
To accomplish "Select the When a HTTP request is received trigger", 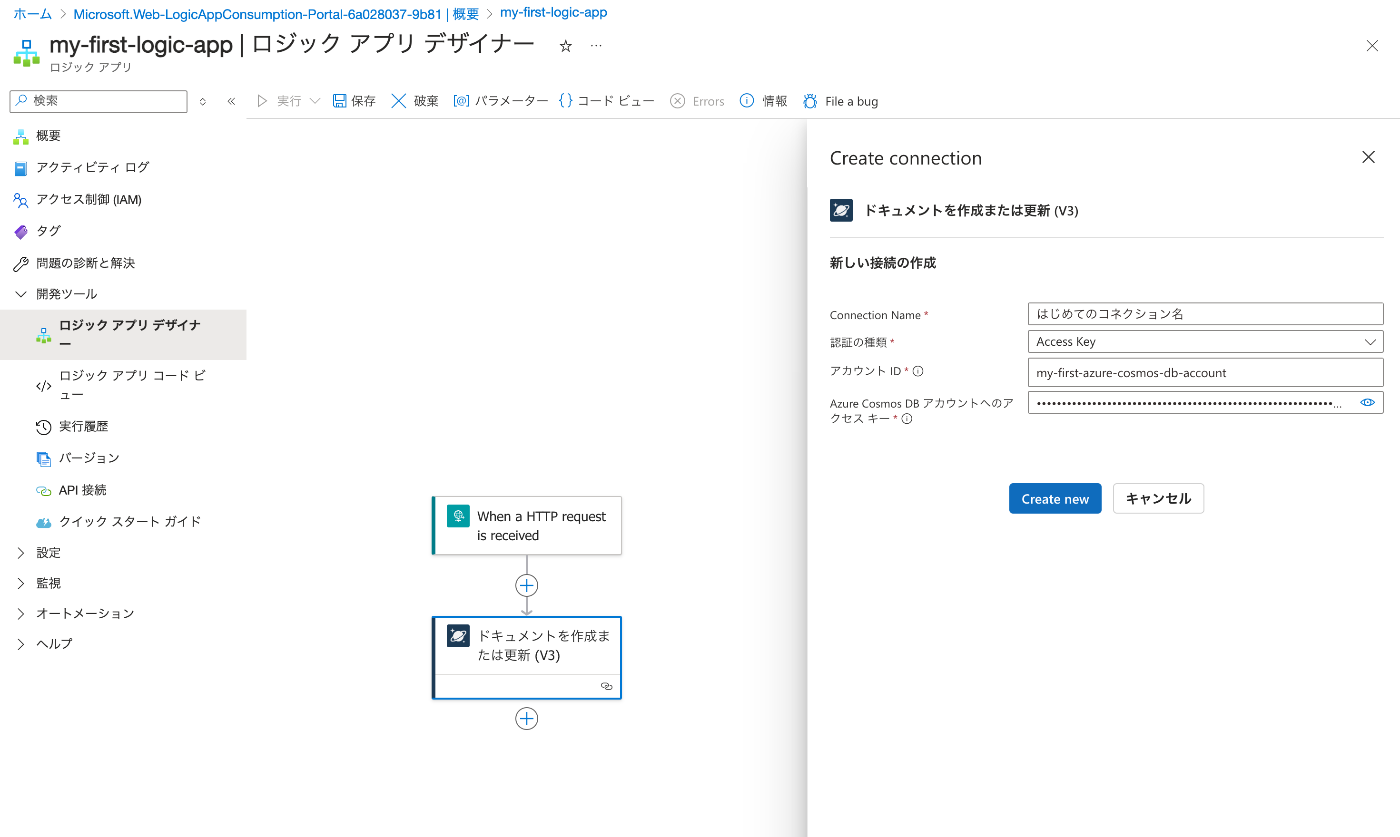I will click(x=527, y=525).
